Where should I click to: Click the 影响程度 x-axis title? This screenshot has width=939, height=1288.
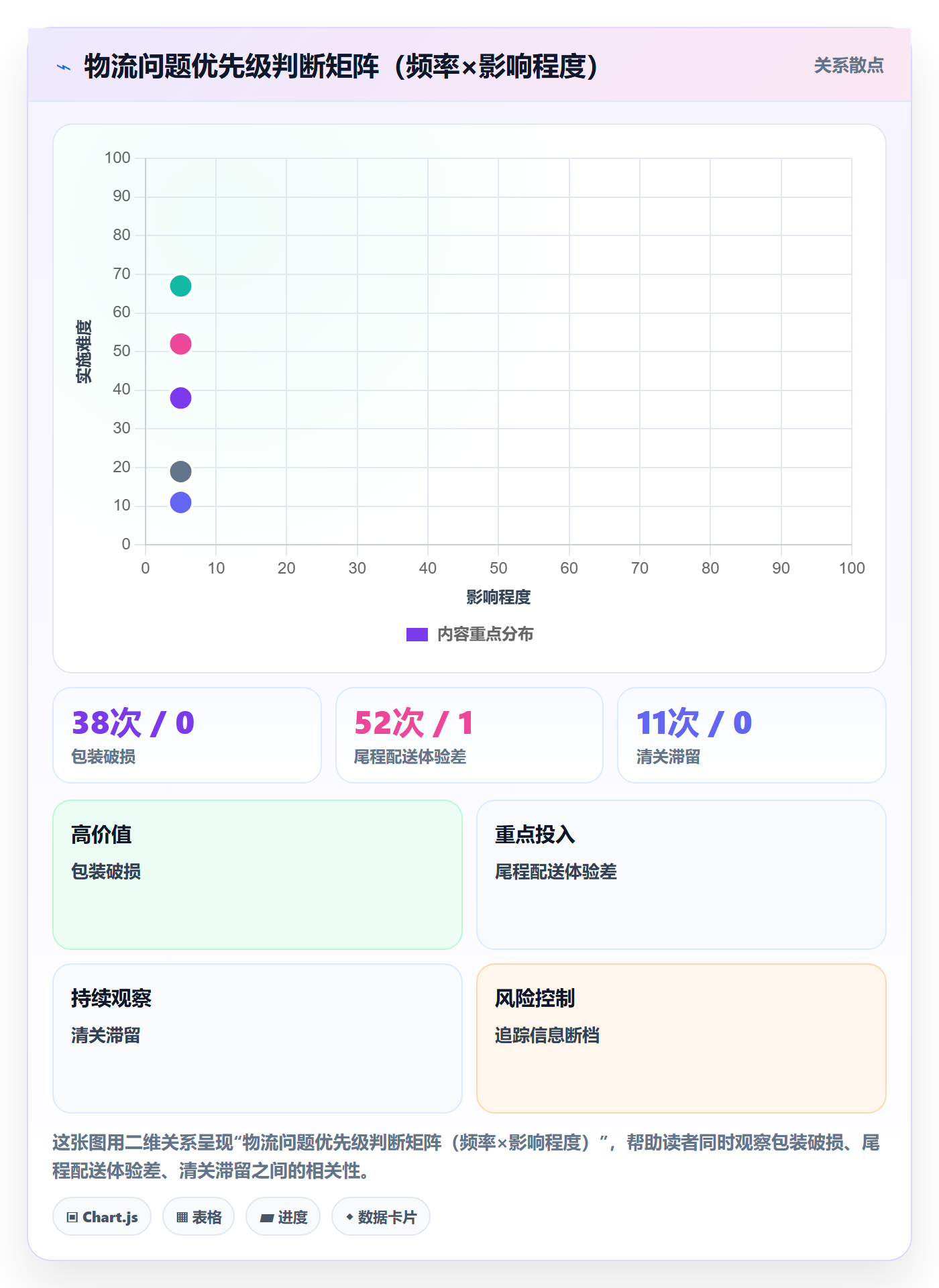(x=498, y=597)
